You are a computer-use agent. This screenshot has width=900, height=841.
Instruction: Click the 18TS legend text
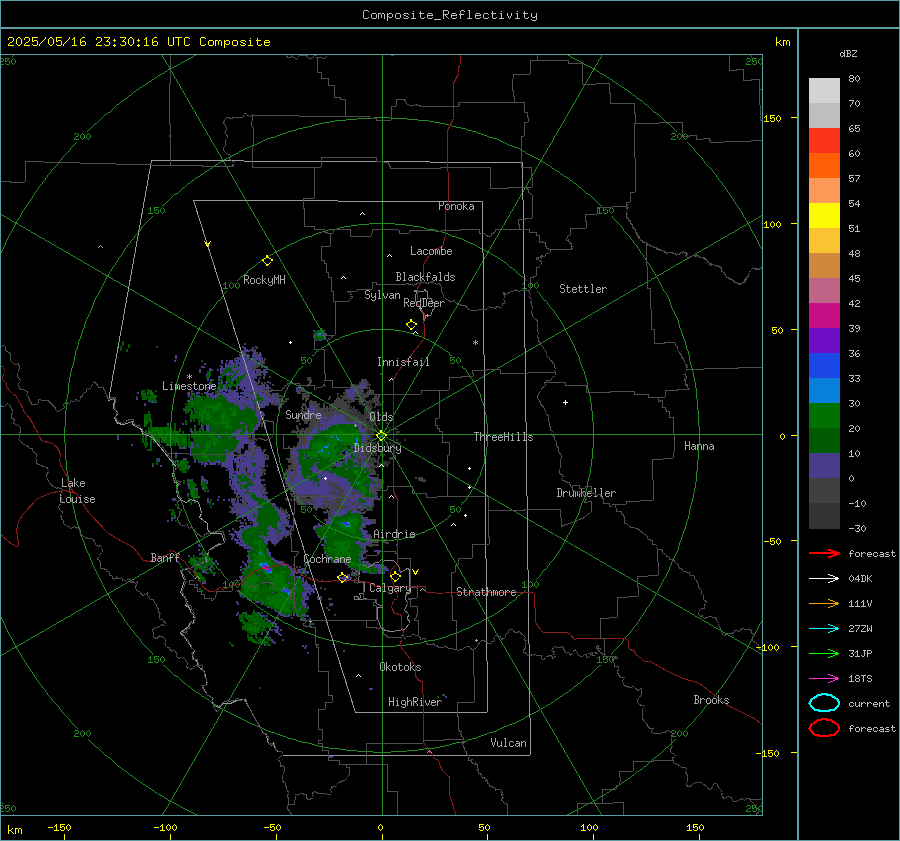coord(860,679)
